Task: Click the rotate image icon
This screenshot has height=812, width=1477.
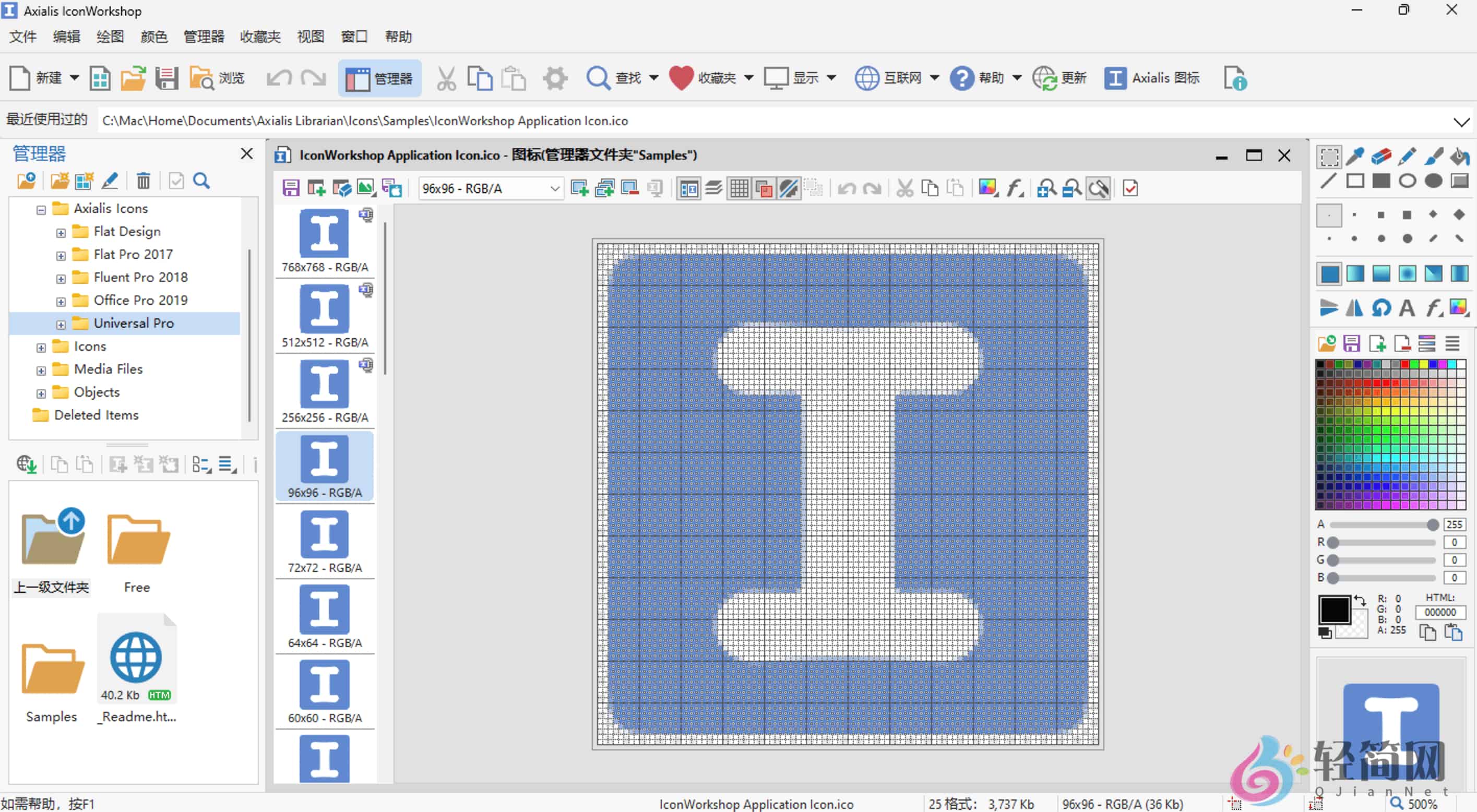Action: tap(1380, 308)
